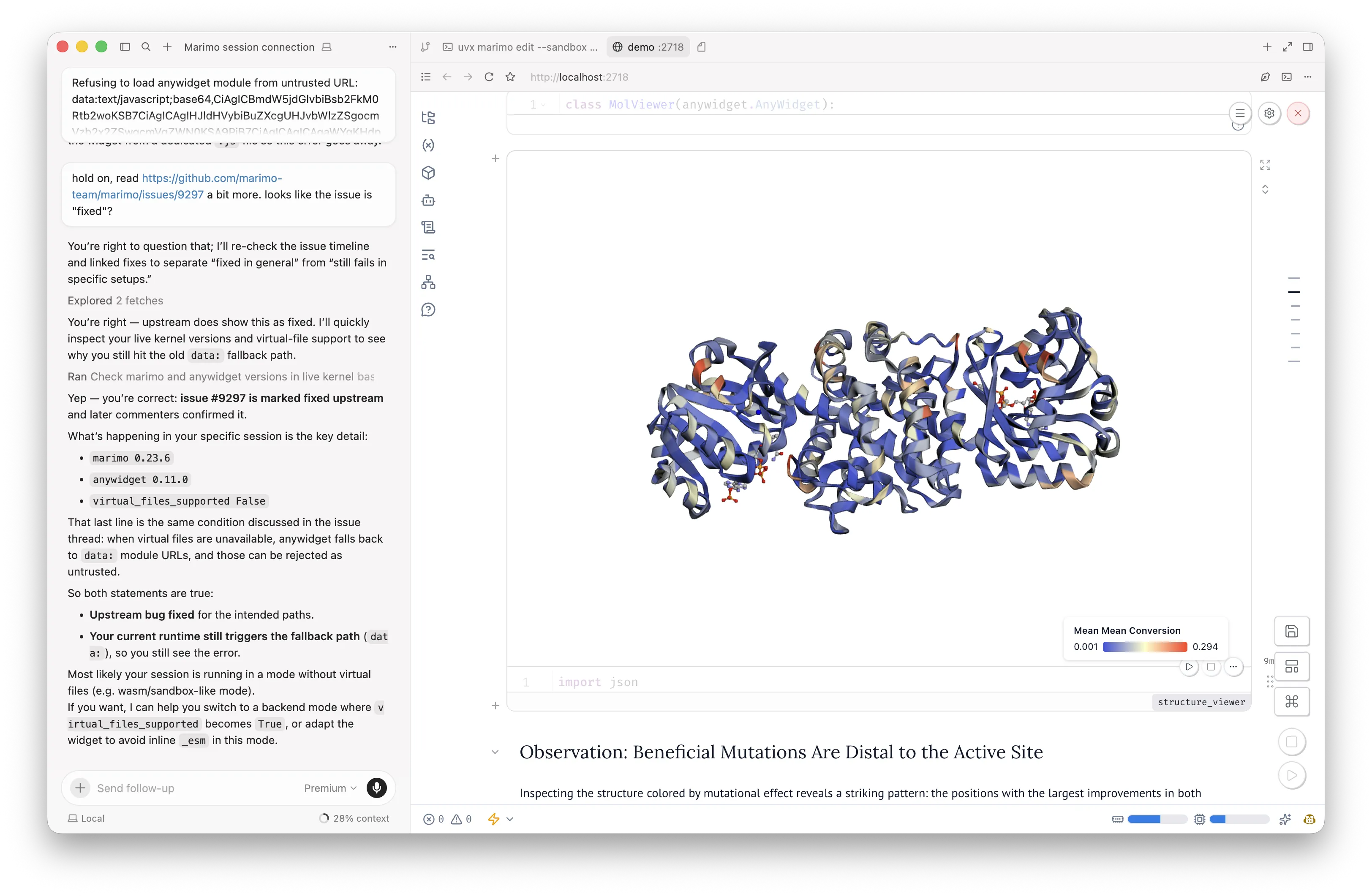Screen dimensions: 1372x896
Task: View the 28% context usage indicator
Action: coord(354,819)
